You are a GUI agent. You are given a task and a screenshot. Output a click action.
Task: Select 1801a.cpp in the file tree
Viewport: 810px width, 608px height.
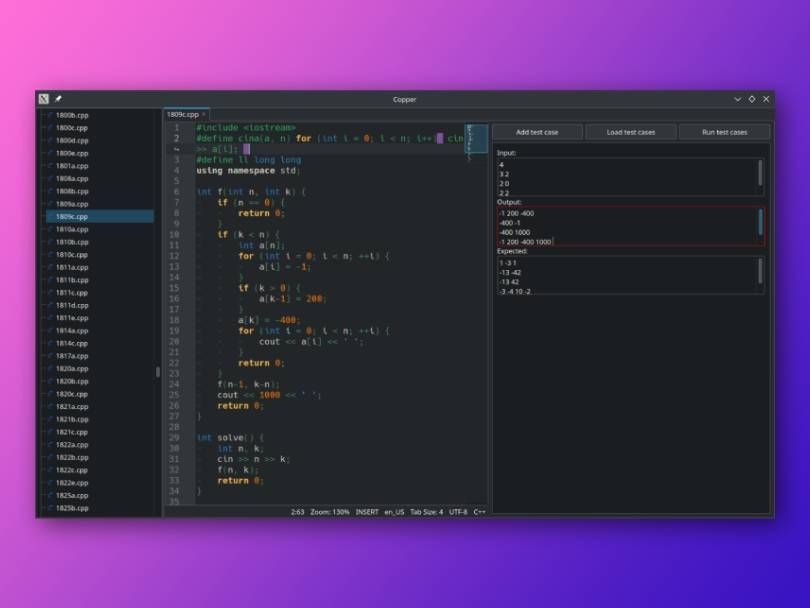[x=72, y=166]
